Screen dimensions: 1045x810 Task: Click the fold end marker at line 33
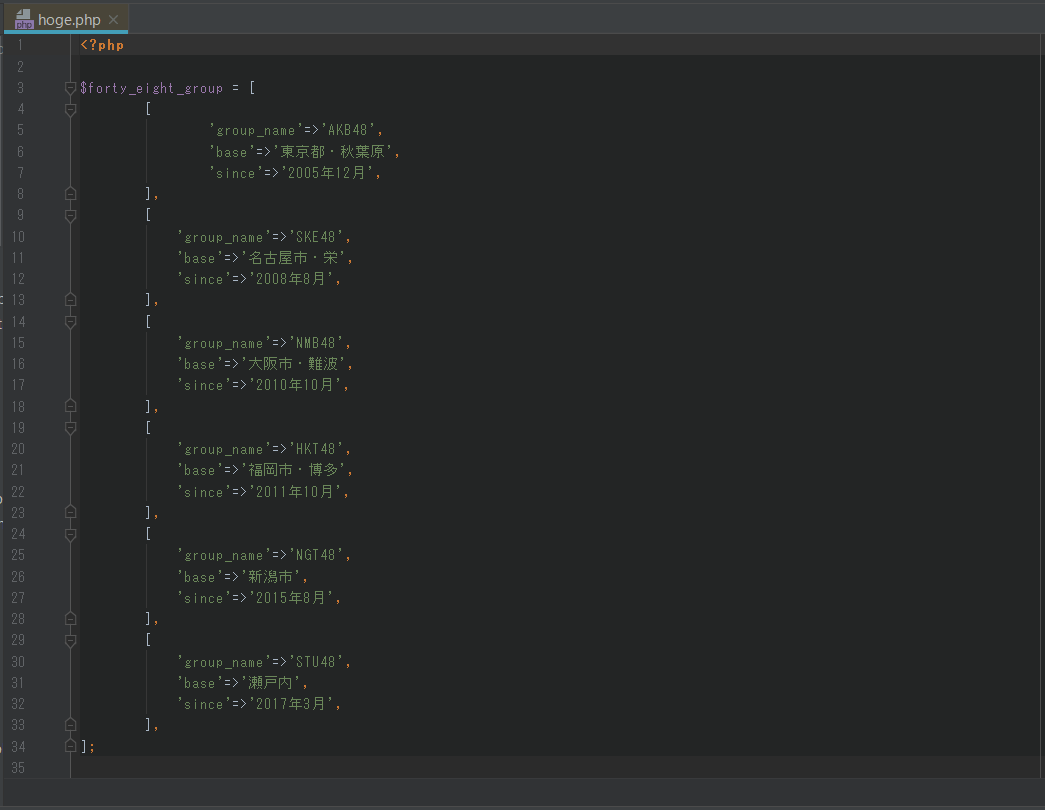click(x=70, y=725)
